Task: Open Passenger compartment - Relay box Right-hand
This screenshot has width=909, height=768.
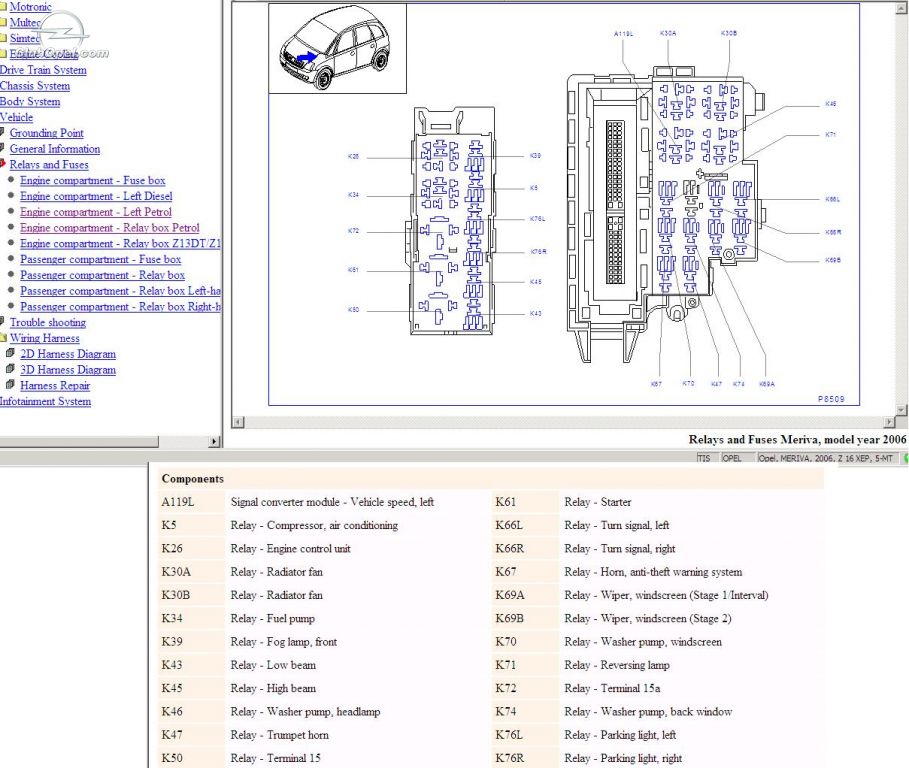Action: tap(120, 307)
